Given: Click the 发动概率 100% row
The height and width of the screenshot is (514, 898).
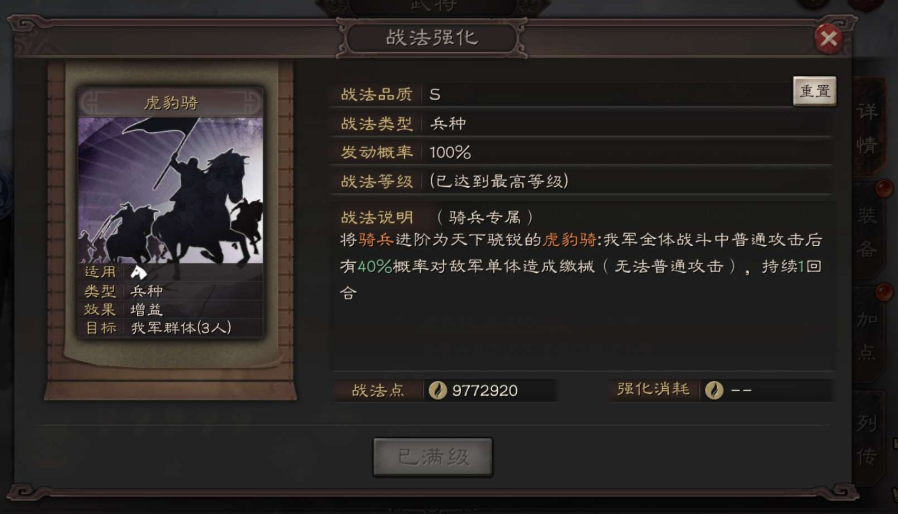Looking at the screenshot, I should coord(581,152).
